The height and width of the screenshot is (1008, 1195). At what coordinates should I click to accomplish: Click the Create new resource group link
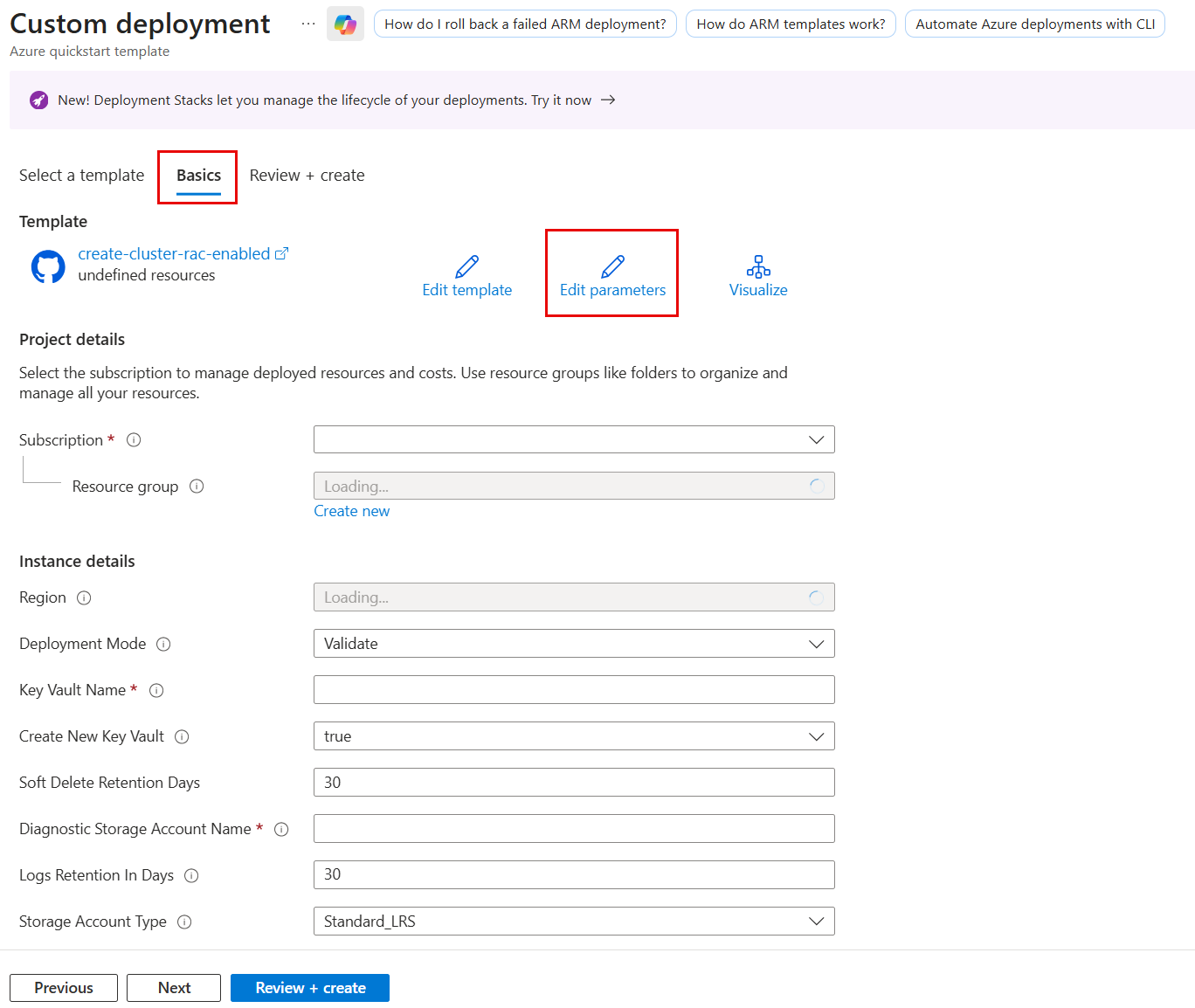click(351, 511)
